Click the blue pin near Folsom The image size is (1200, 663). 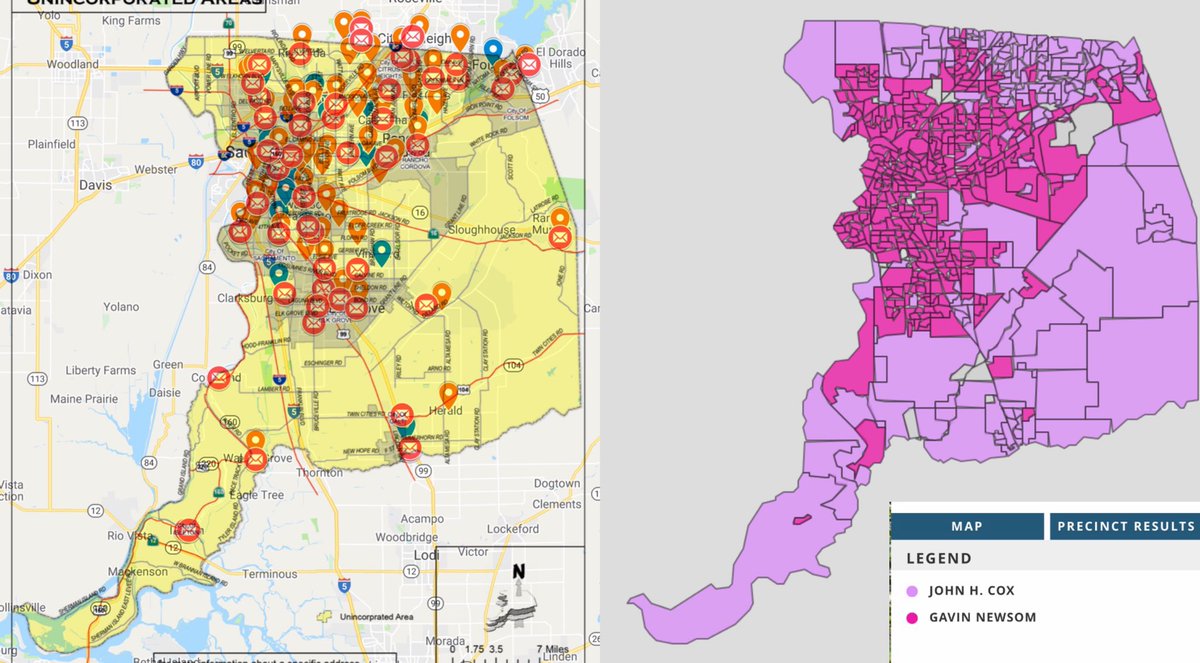pos(492,49)
